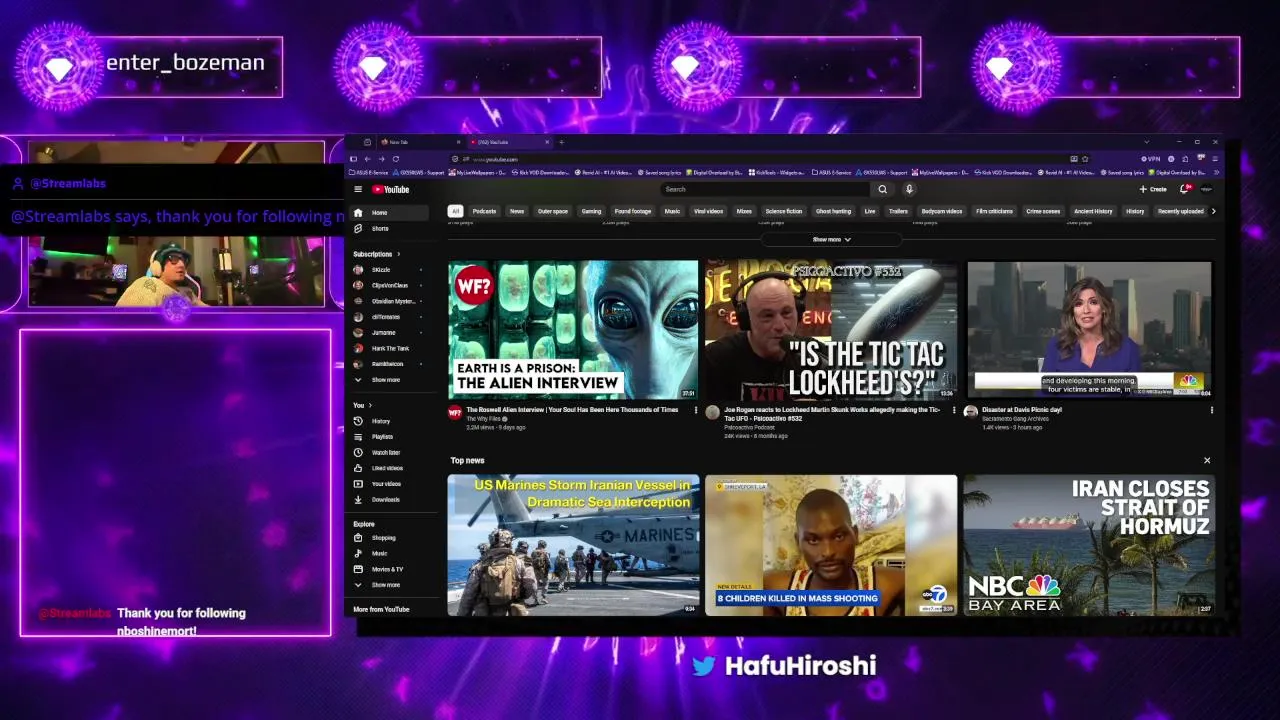The height and width of the screenshot is (720, 1280).
Task: Open Home in the sidebar
Action: tap(390, 213)
